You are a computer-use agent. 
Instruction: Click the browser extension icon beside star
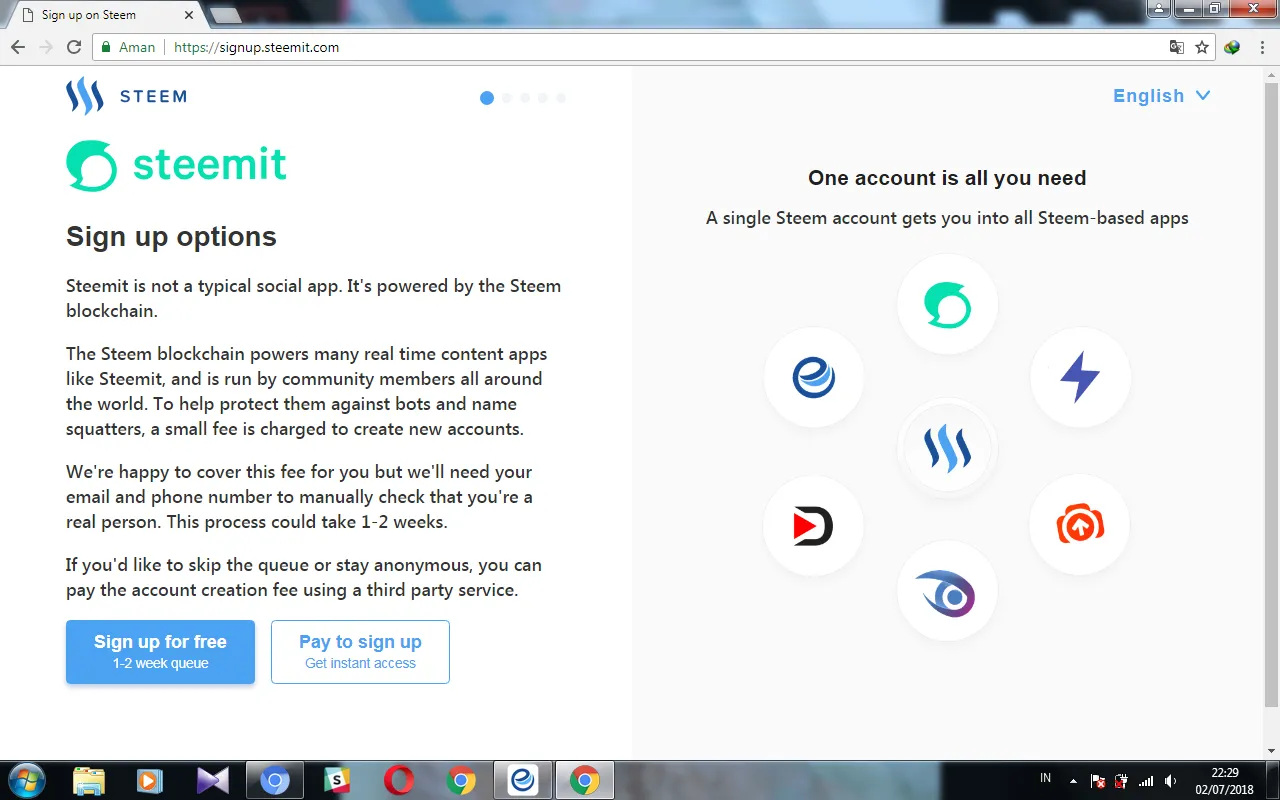click(x=1232, y=47)
